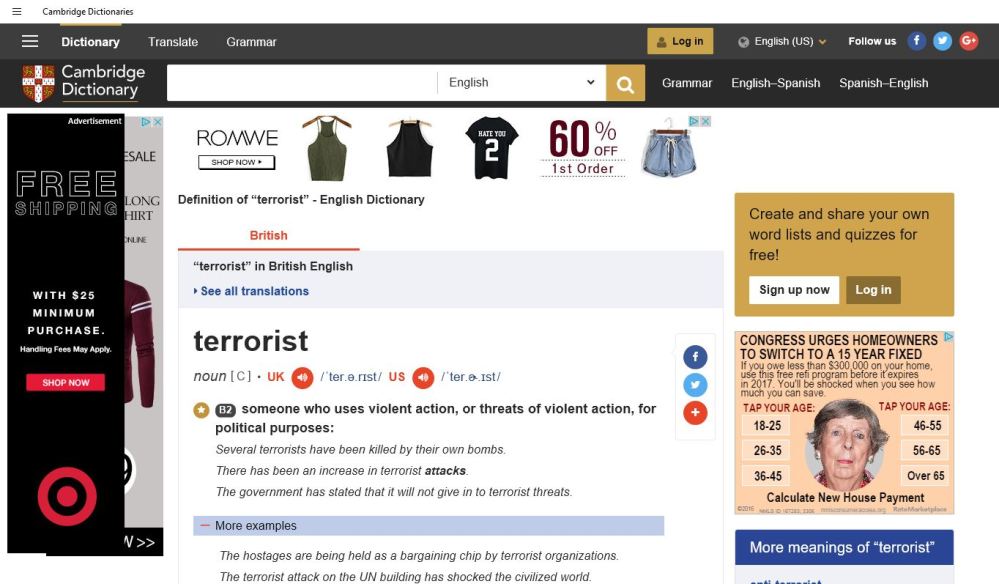Share the definition on Facebook from the sidebar
This screenshot has width=999, height=584.
pyautogui.click(x=695, y=357)
